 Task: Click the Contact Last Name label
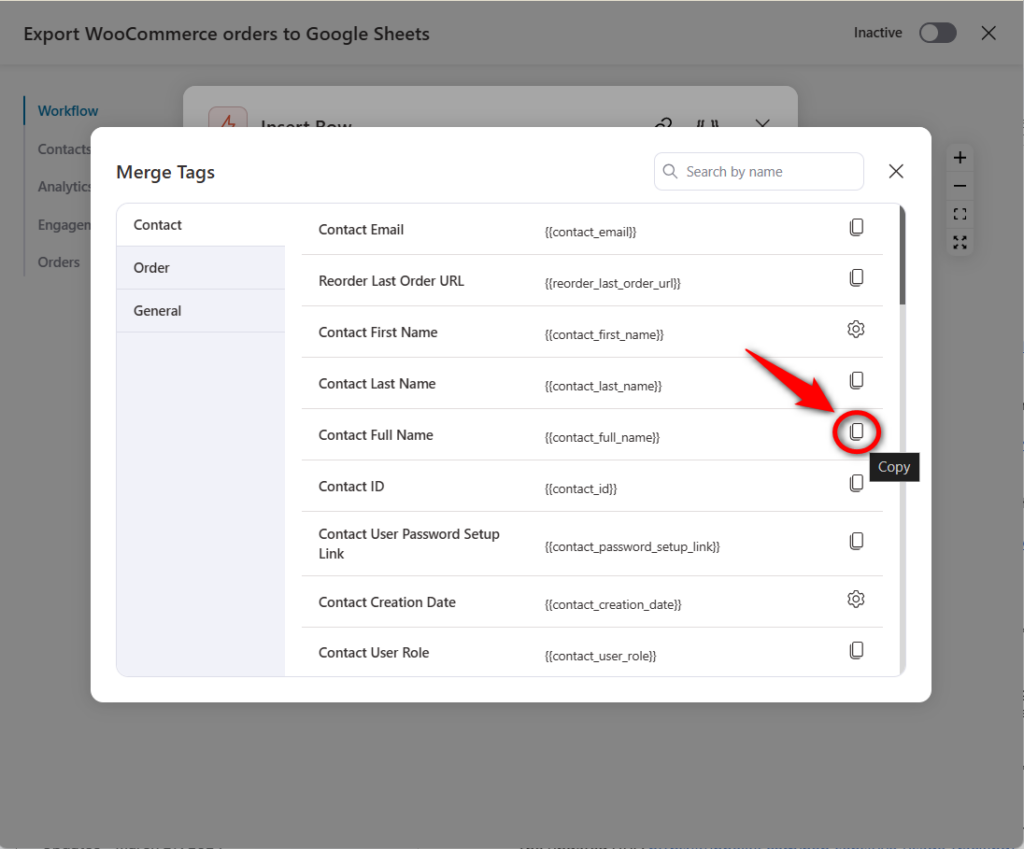click(x=377, y=384)
